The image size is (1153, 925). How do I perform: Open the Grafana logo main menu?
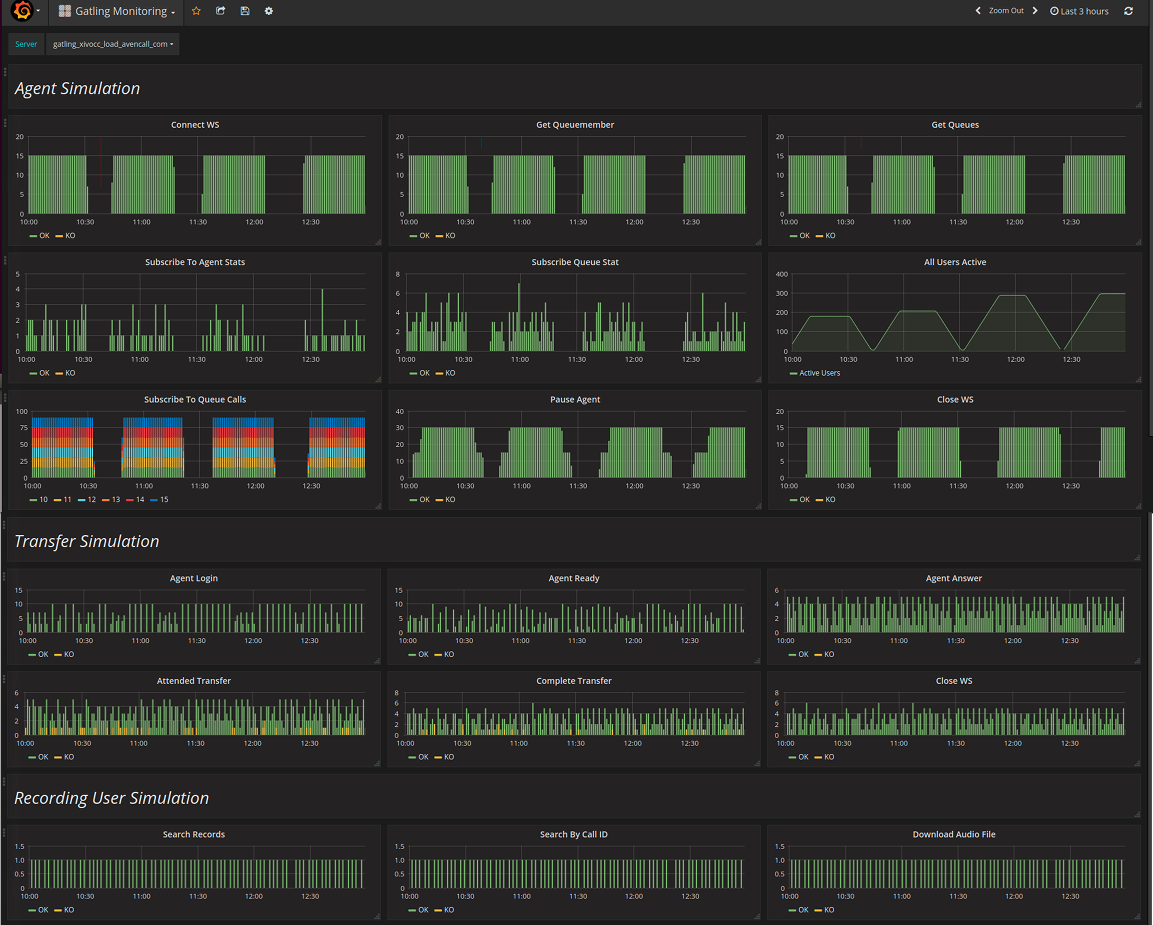22,11
